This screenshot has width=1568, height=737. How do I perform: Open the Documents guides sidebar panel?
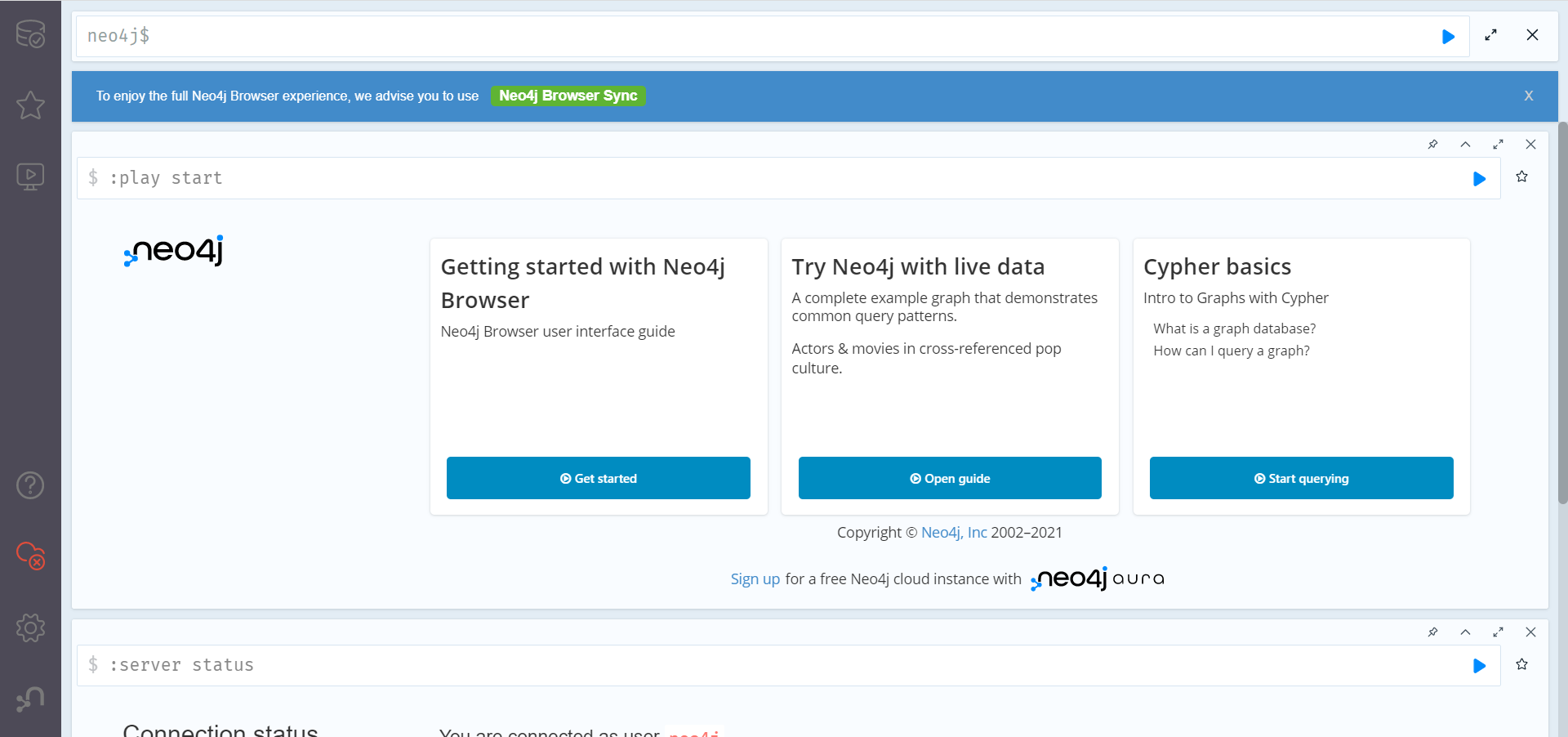(x=31, y=176)
